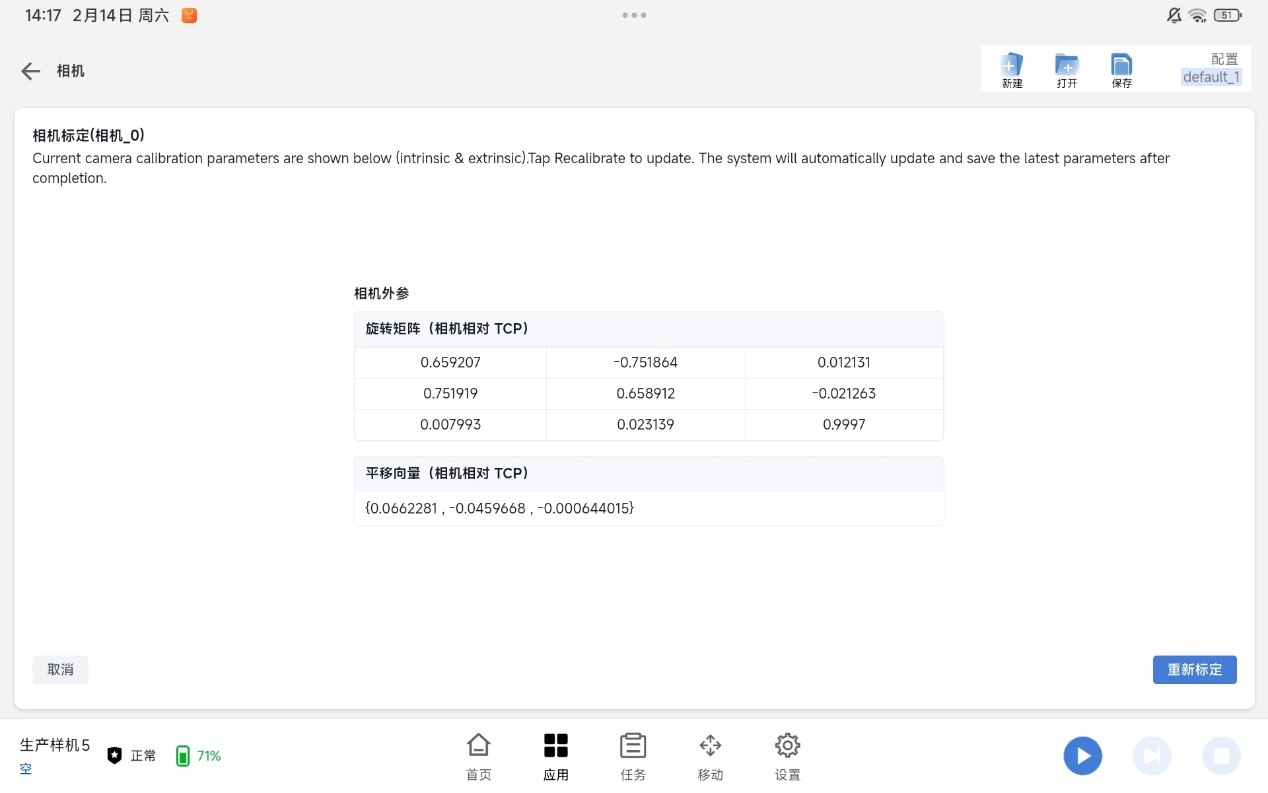Tap the shield status icon beside 正常
1268x793 pixels.
(115, 755)
